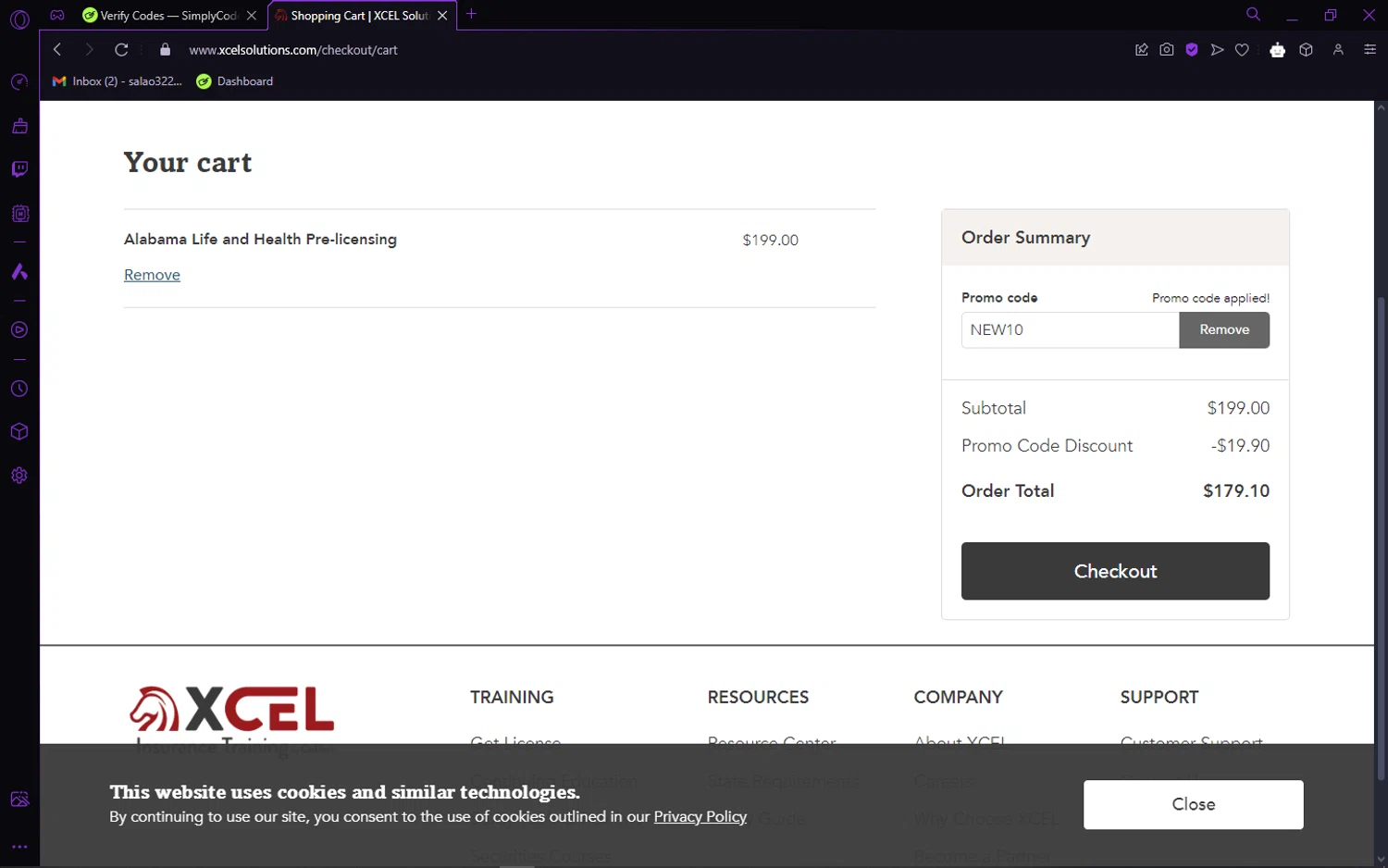Image resolution: width=1388 pixels, height=868 pixels.
Task: Click the COMPANY footer heading
Action: tap(958, 697)
